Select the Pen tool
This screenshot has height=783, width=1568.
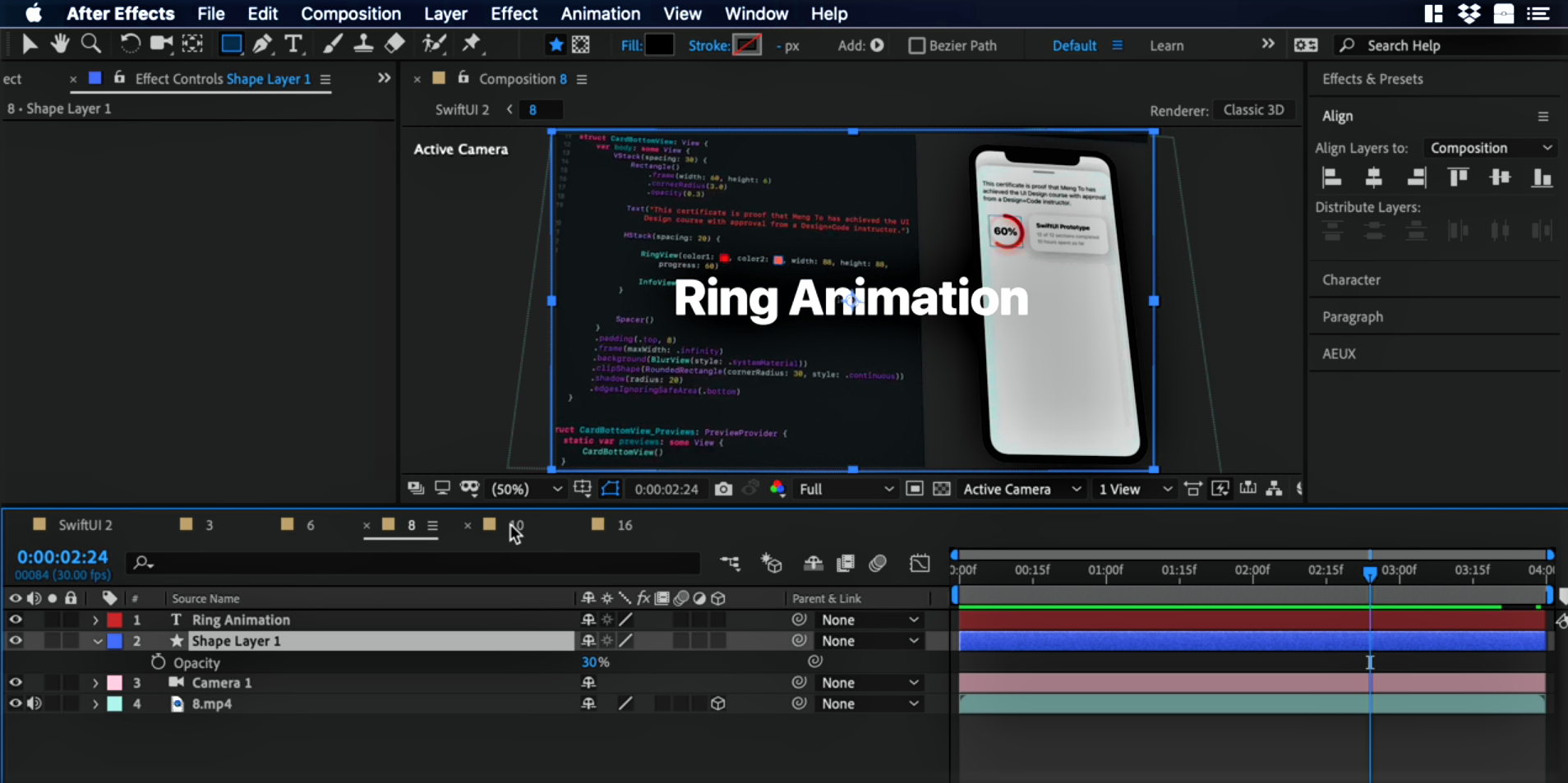tap(262, 44)
